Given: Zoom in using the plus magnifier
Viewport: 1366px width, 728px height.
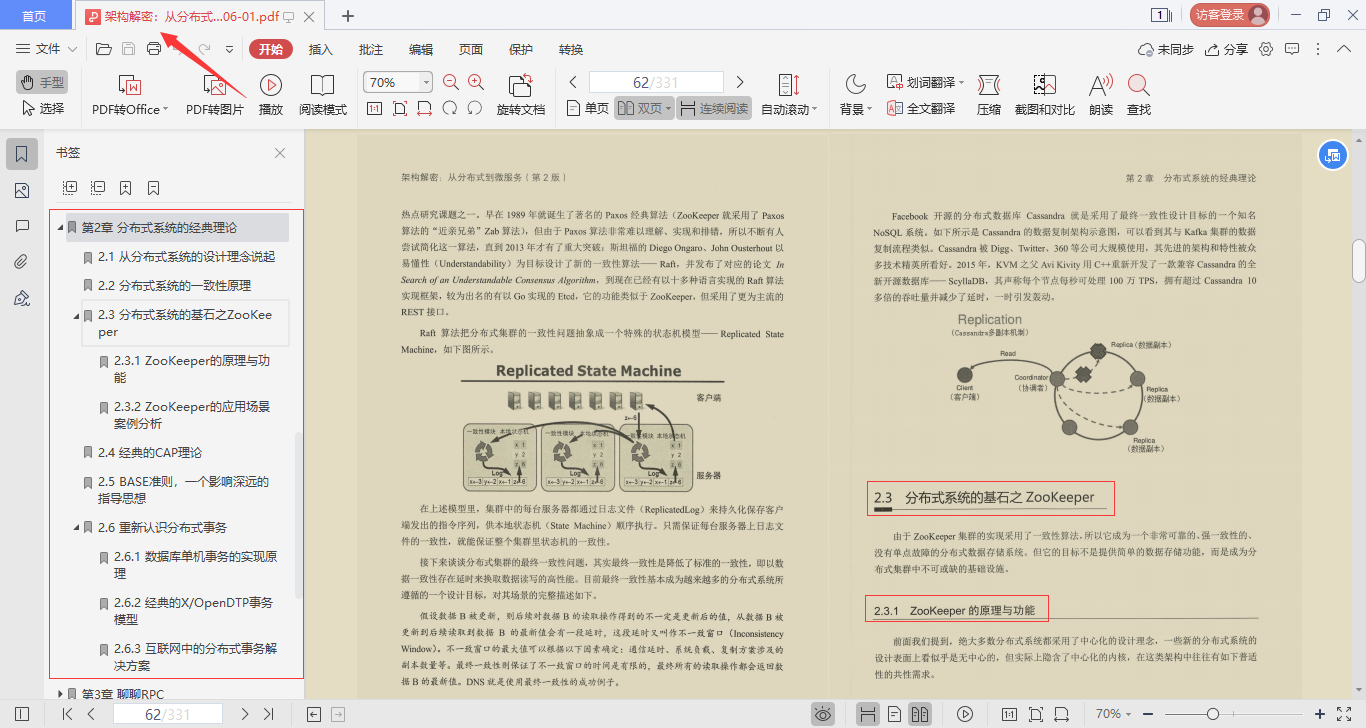Looking at the screenshot, I should [476, 83].
